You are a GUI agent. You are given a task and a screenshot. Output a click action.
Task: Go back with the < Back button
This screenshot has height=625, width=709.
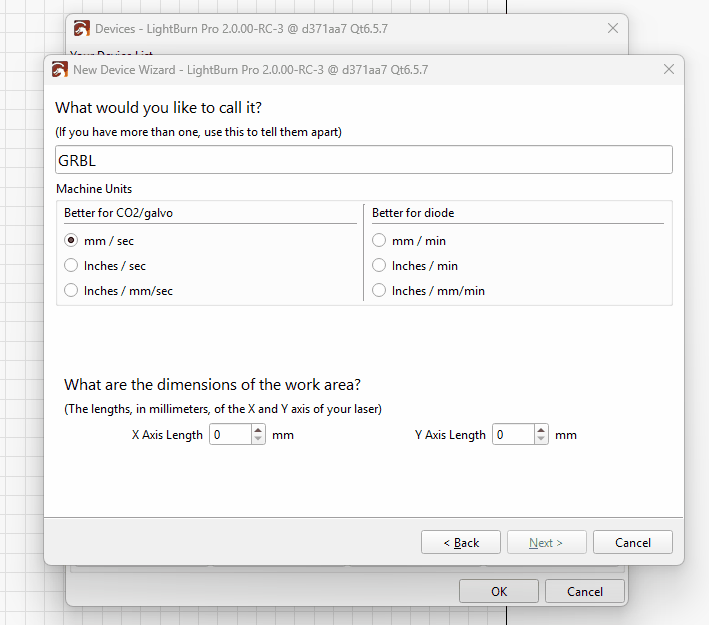click(461, 542)
